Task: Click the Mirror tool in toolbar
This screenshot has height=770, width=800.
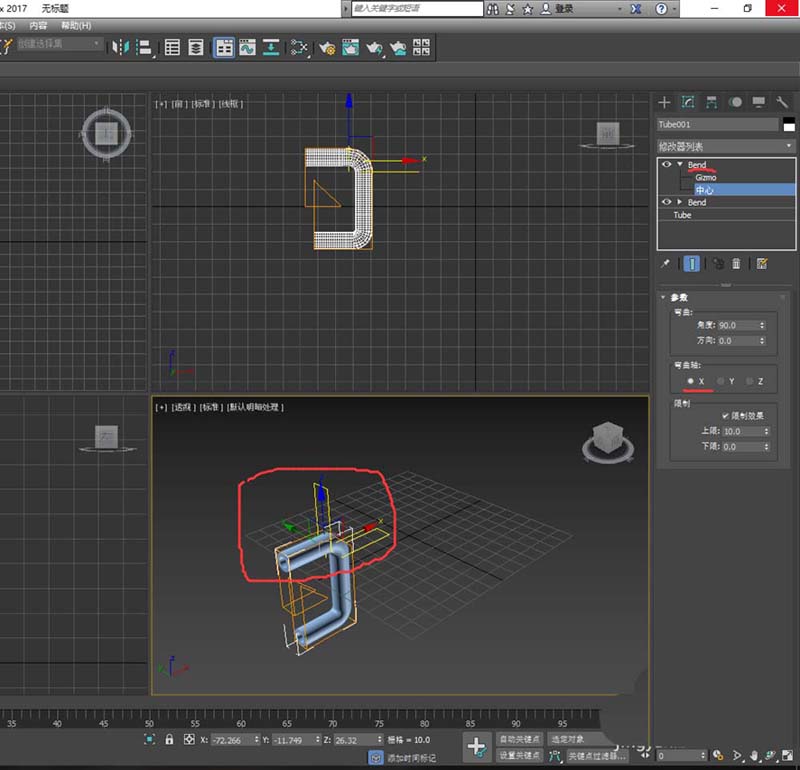Action: coord(121,47)
